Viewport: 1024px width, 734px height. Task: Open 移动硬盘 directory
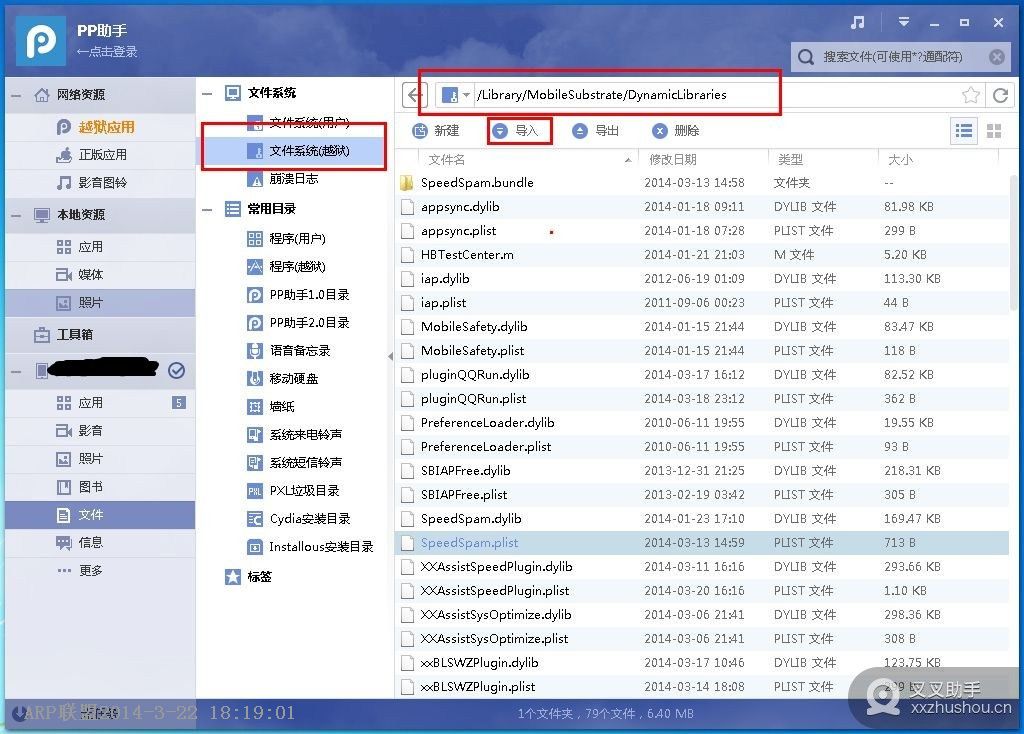283,379
